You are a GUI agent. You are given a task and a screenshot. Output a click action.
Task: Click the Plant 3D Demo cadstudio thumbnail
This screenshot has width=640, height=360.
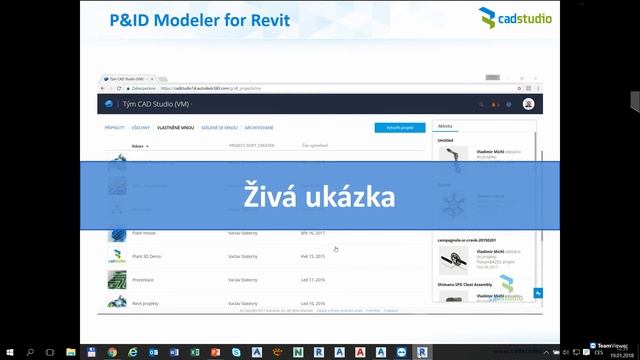[x=117, y=256]
